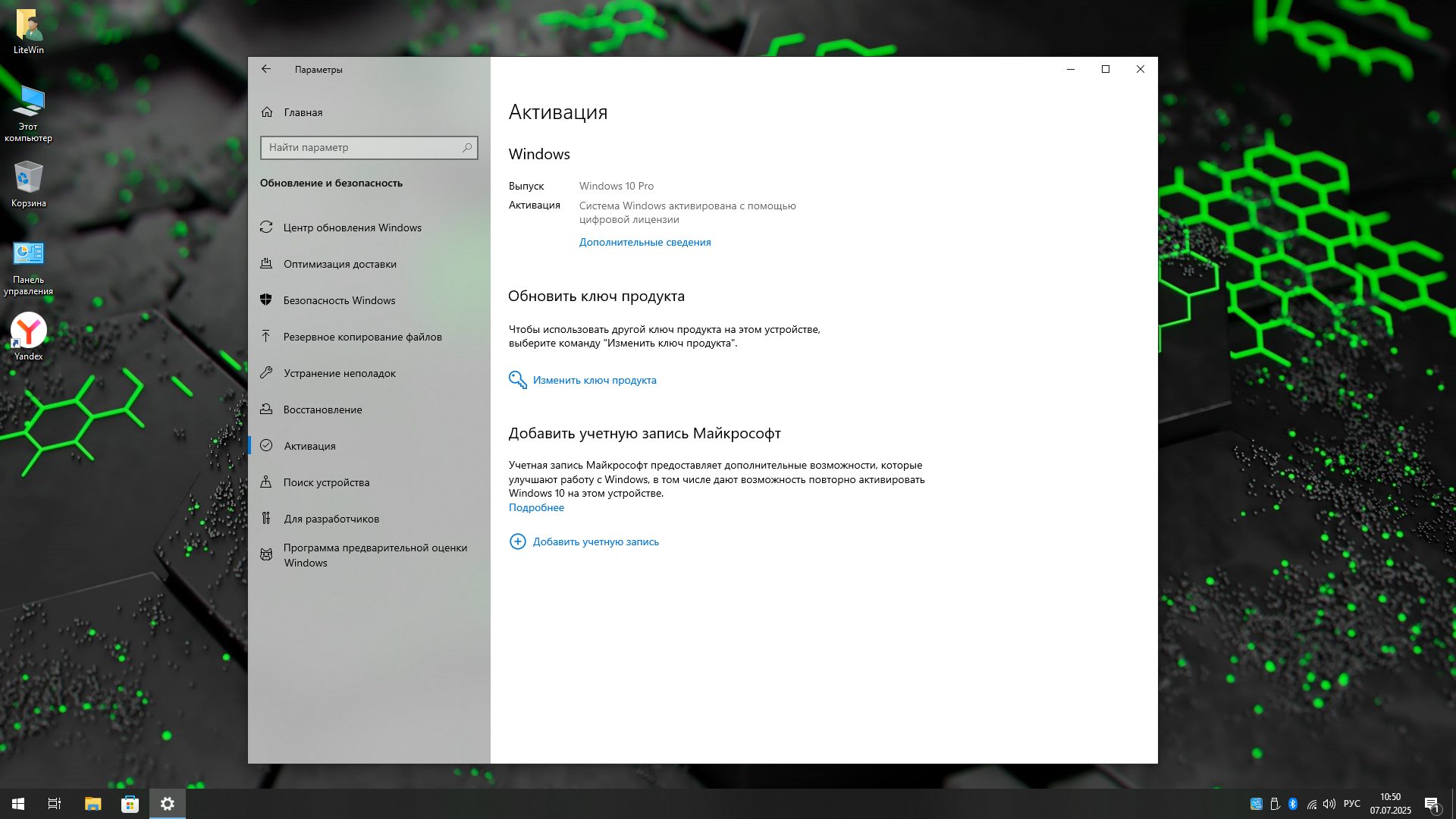Click Добавить учетную запись plus icon
The height and width of the screenshot is (819, 1456).
[517, 541]
